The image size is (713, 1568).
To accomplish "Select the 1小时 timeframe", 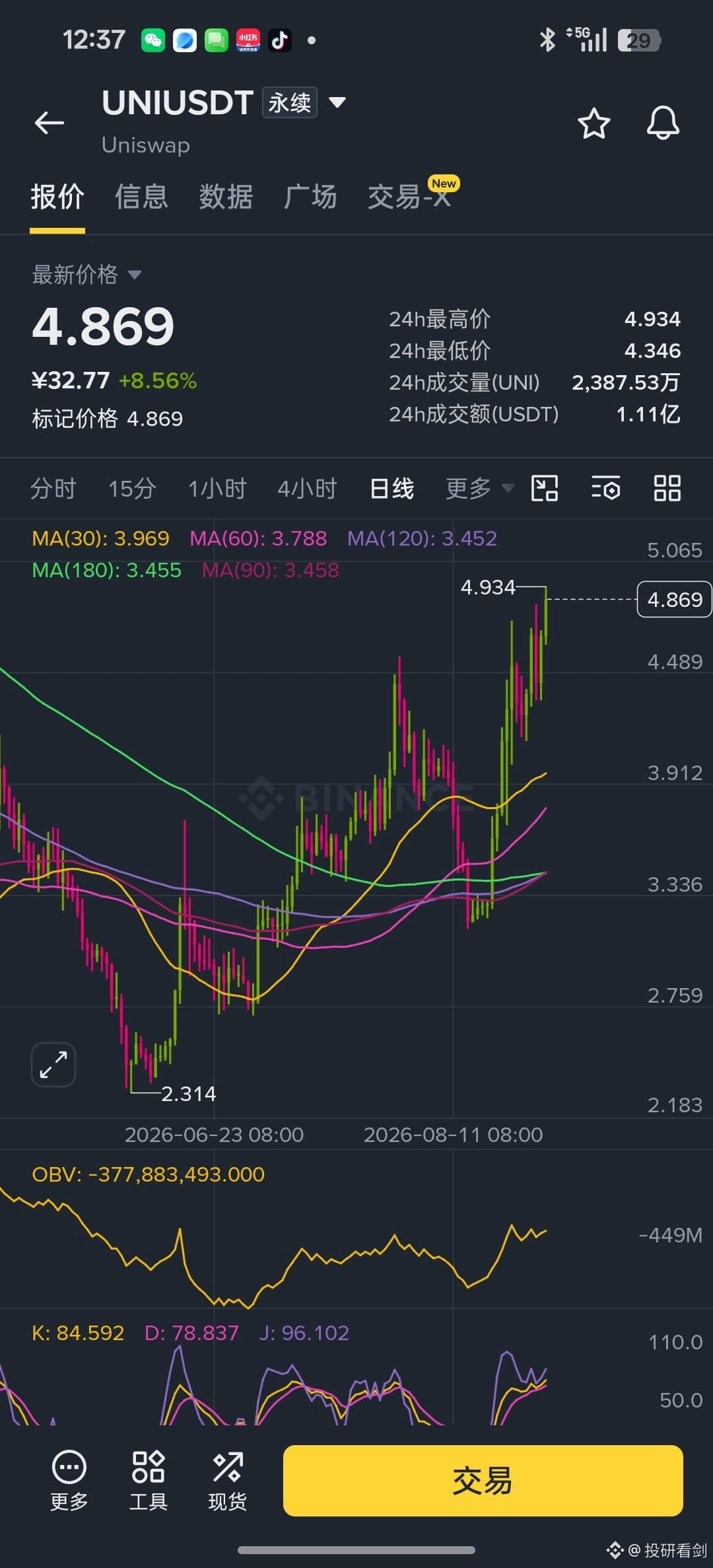I will coord(217,489).
